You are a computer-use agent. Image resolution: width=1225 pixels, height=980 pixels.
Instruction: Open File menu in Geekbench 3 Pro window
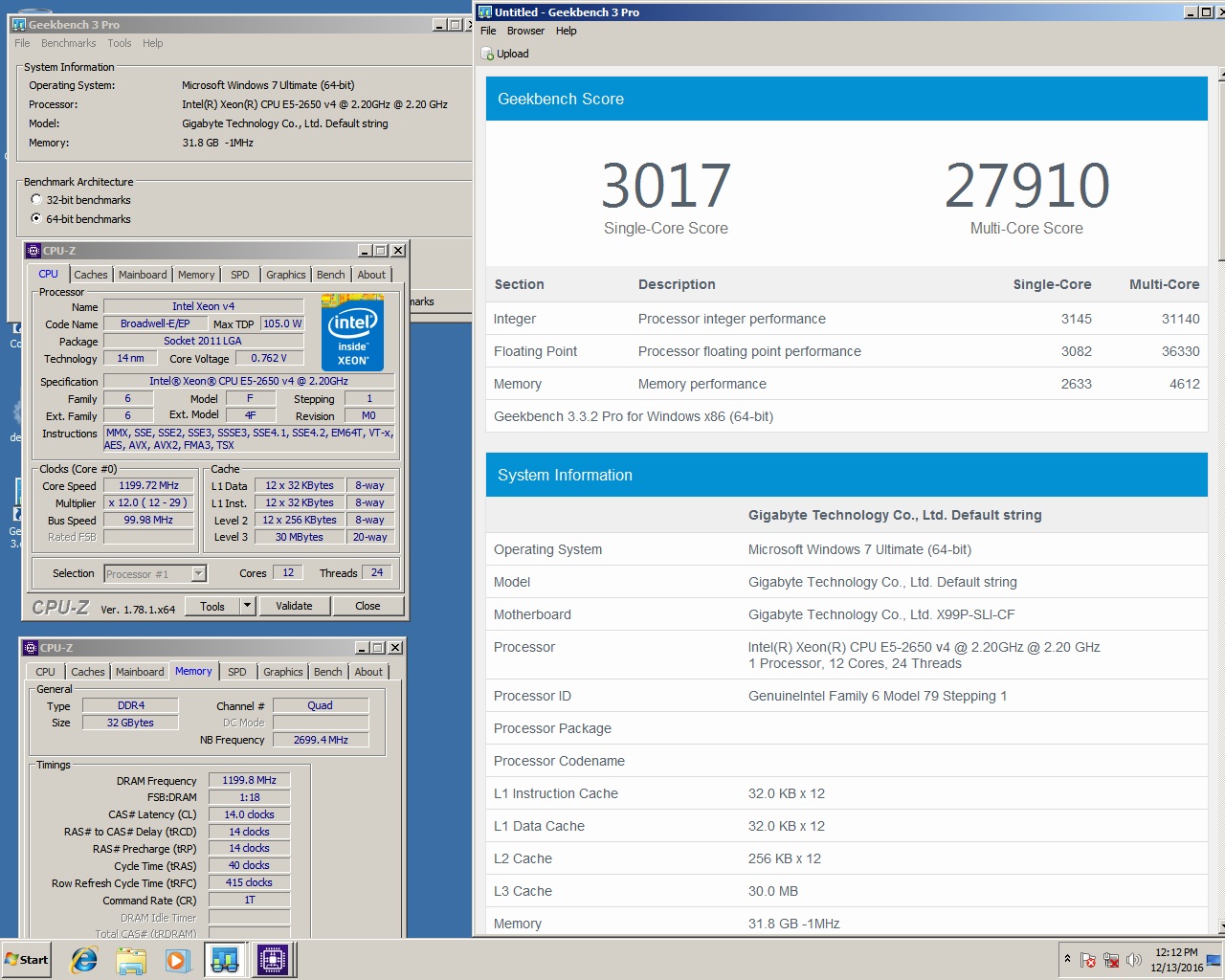pyautogui.click(x=22, y=43)
